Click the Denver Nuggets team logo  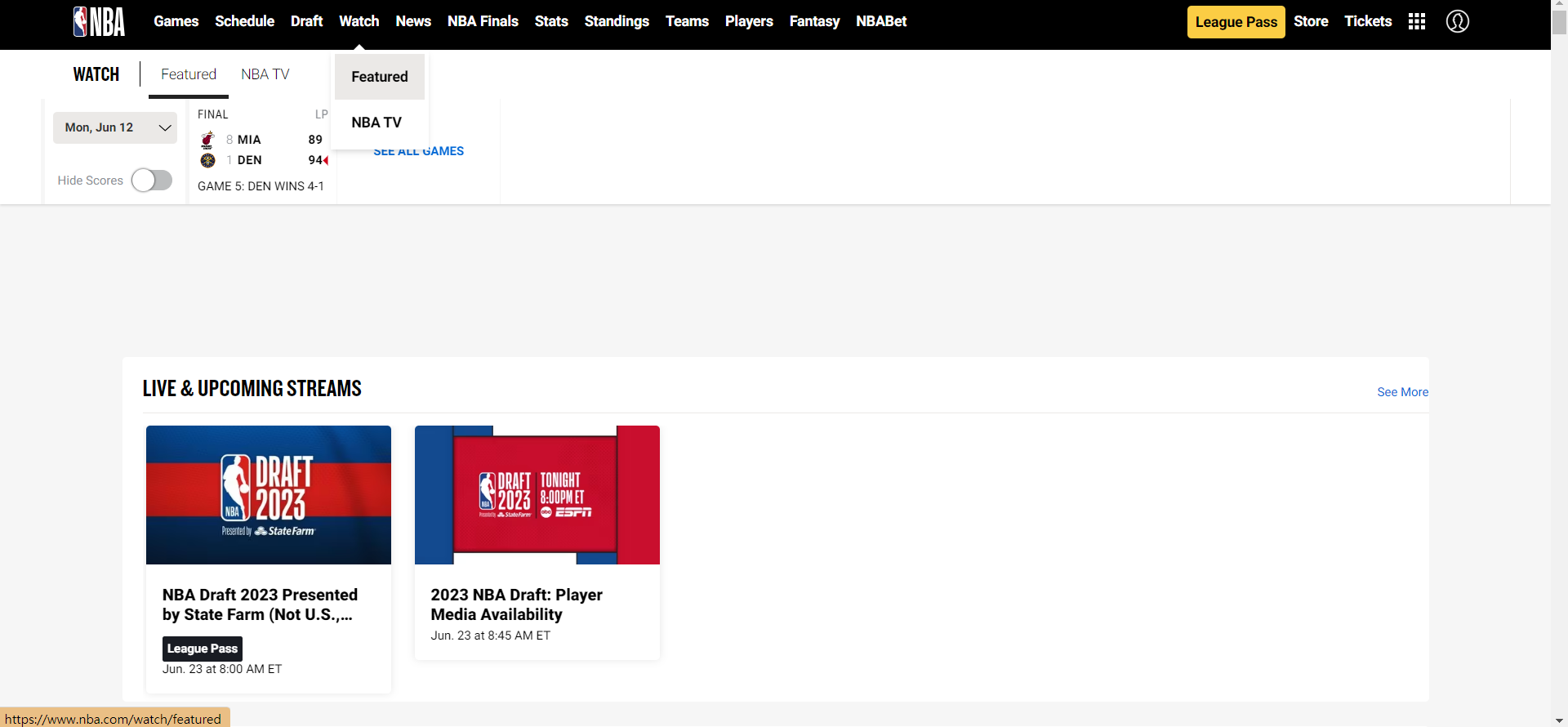207,160
